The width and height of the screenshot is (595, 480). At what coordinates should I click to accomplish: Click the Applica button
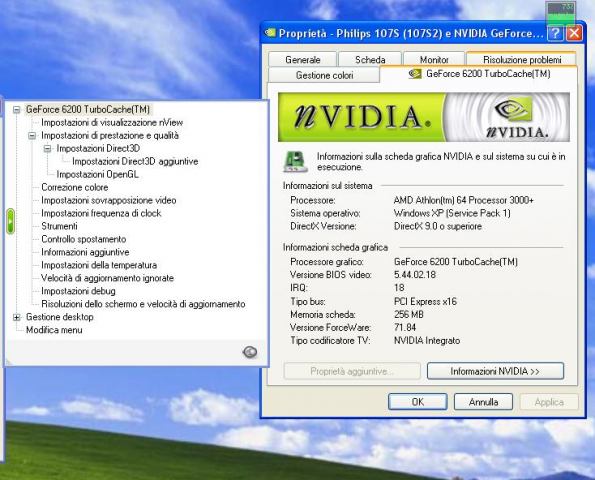pyautogui.click(x=549, y=401)
